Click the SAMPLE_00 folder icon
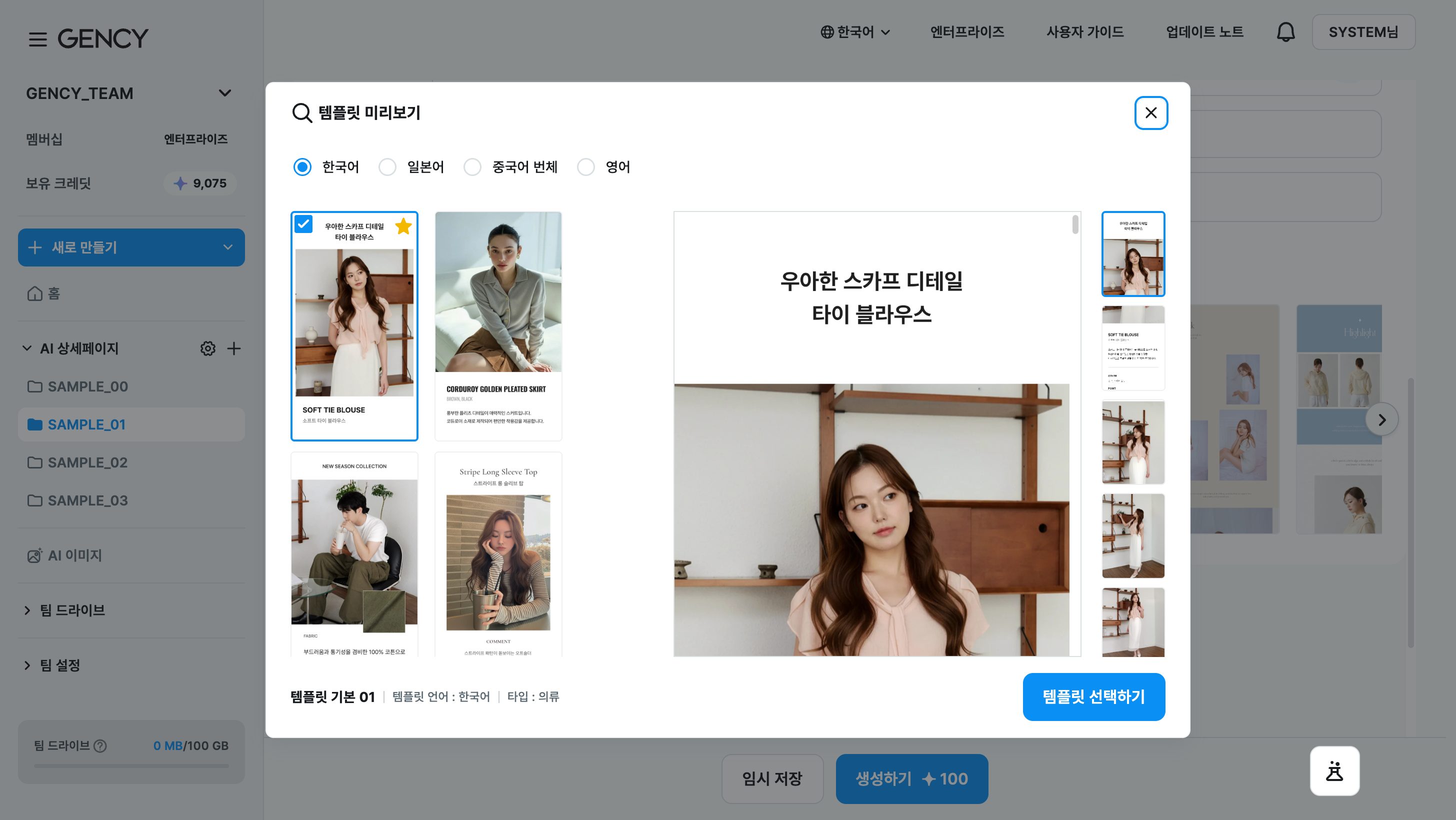The height and width of the screenshot is (820, 1456). pyautogui.click(x=35, y=386)
